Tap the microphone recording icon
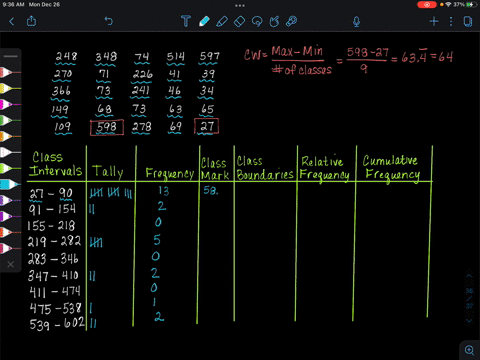480x360 pixels. point(357,22)
